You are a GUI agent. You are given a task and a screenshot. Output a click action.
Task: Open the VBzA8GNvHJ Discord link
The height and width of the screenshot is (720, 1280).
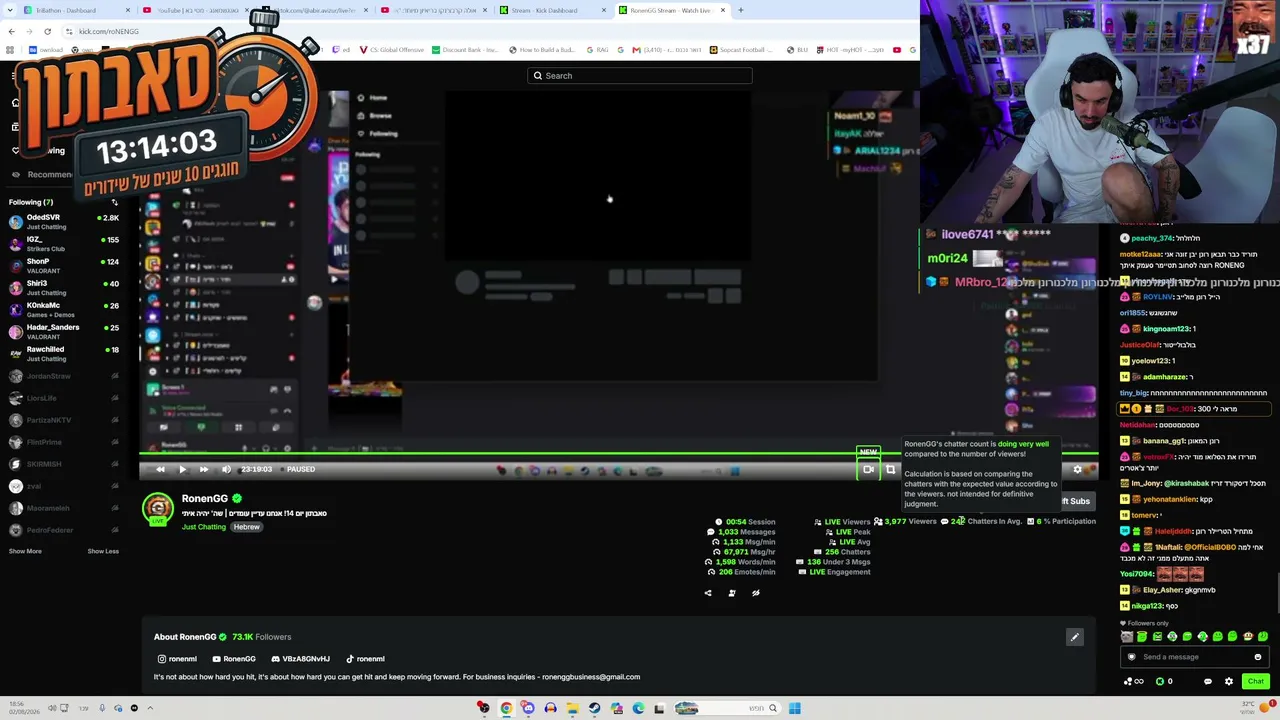point(300,659)
